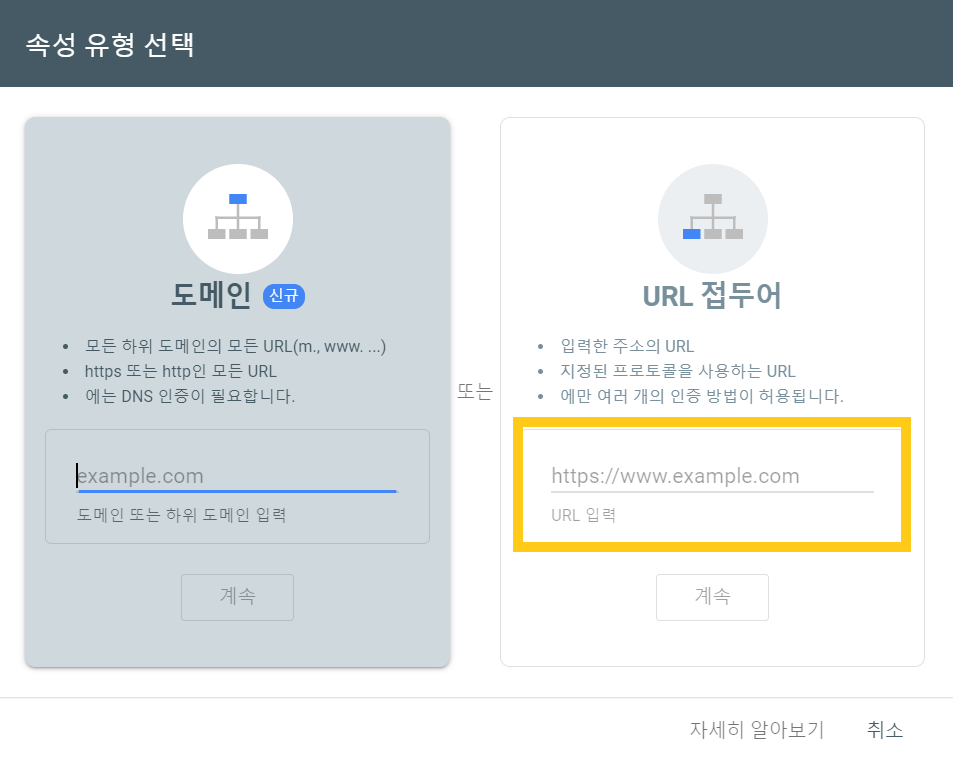Click bullet text https 또는 http인 모든 URL
953x762 pixels.
(181, 371)
